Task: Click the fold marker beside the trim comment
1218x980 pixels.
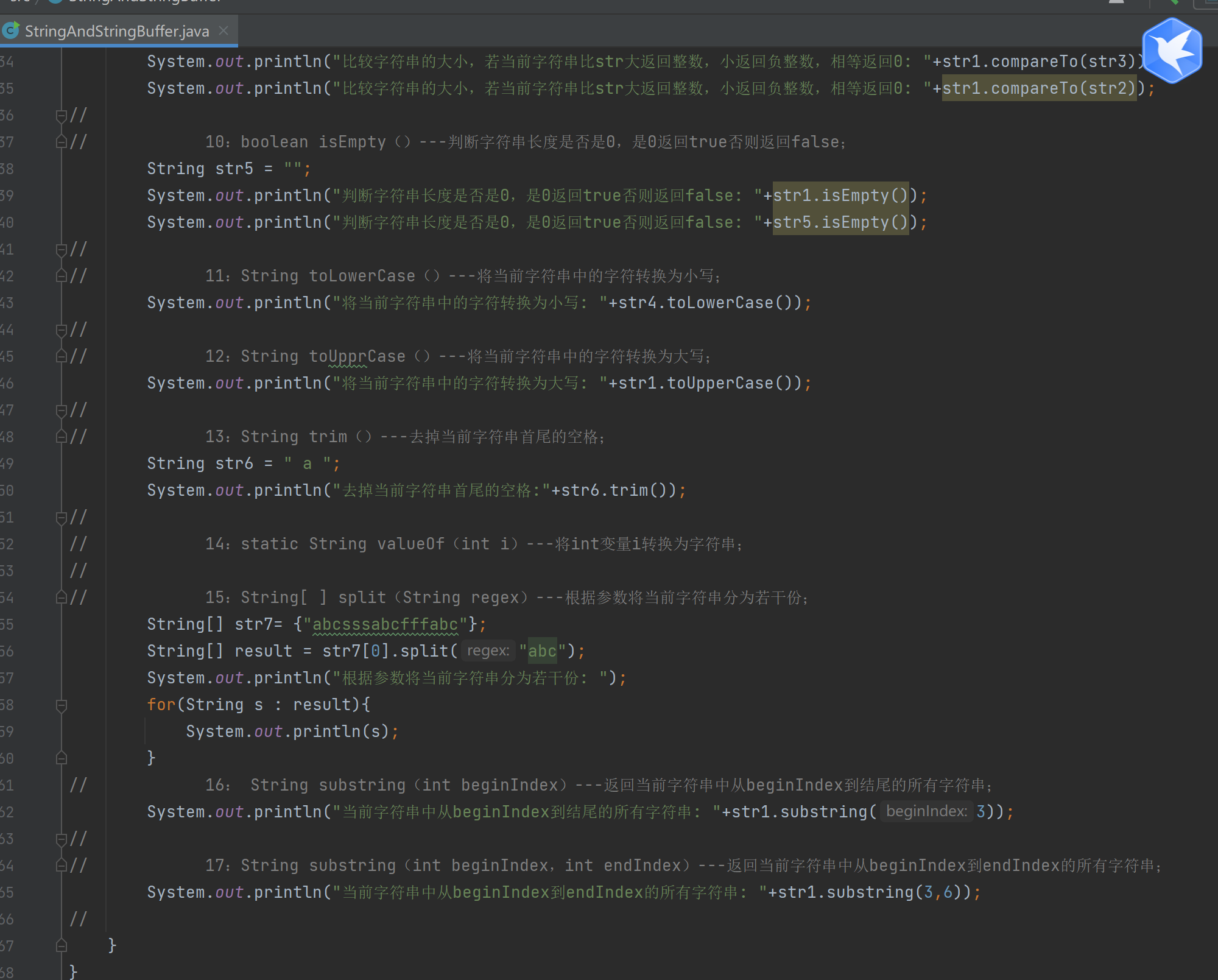Action: (61, 437)
